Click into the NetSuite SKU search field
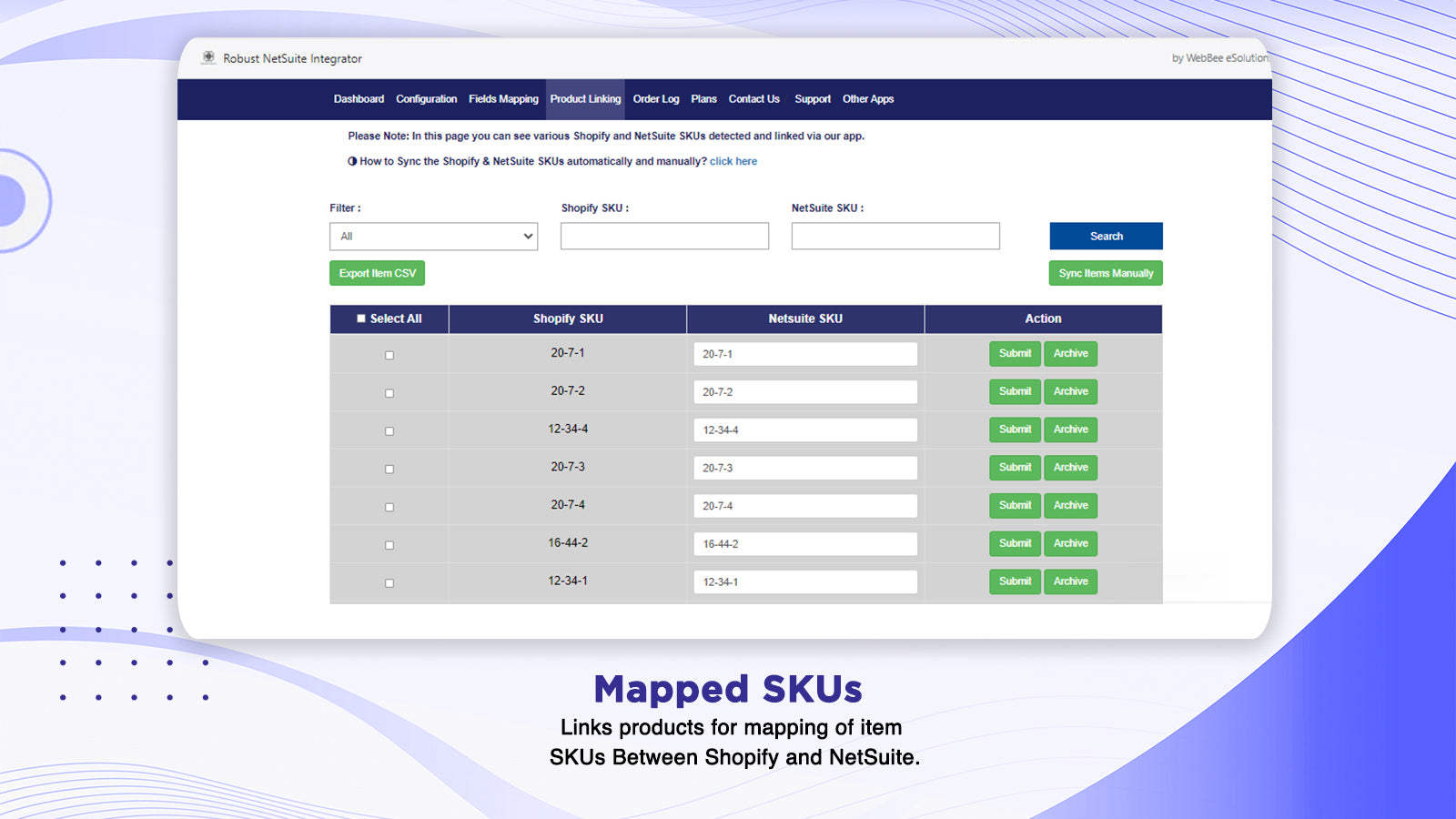This screenshot has width=1456, height=819. pos(895,237)
